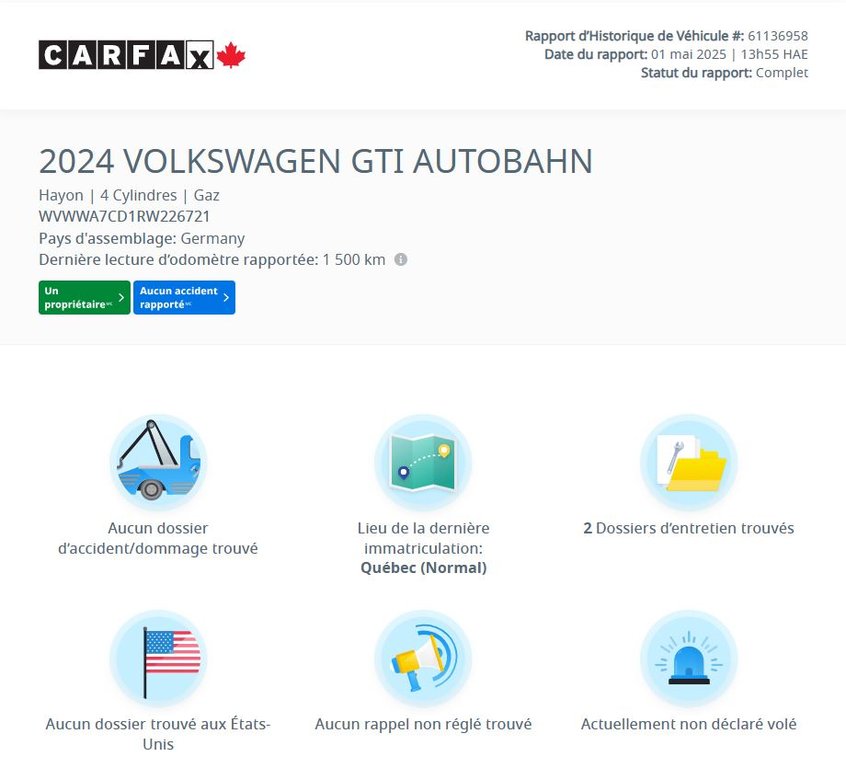Click the odometer info circle icon
Viewport: 846px width, 768px height.
401,260
